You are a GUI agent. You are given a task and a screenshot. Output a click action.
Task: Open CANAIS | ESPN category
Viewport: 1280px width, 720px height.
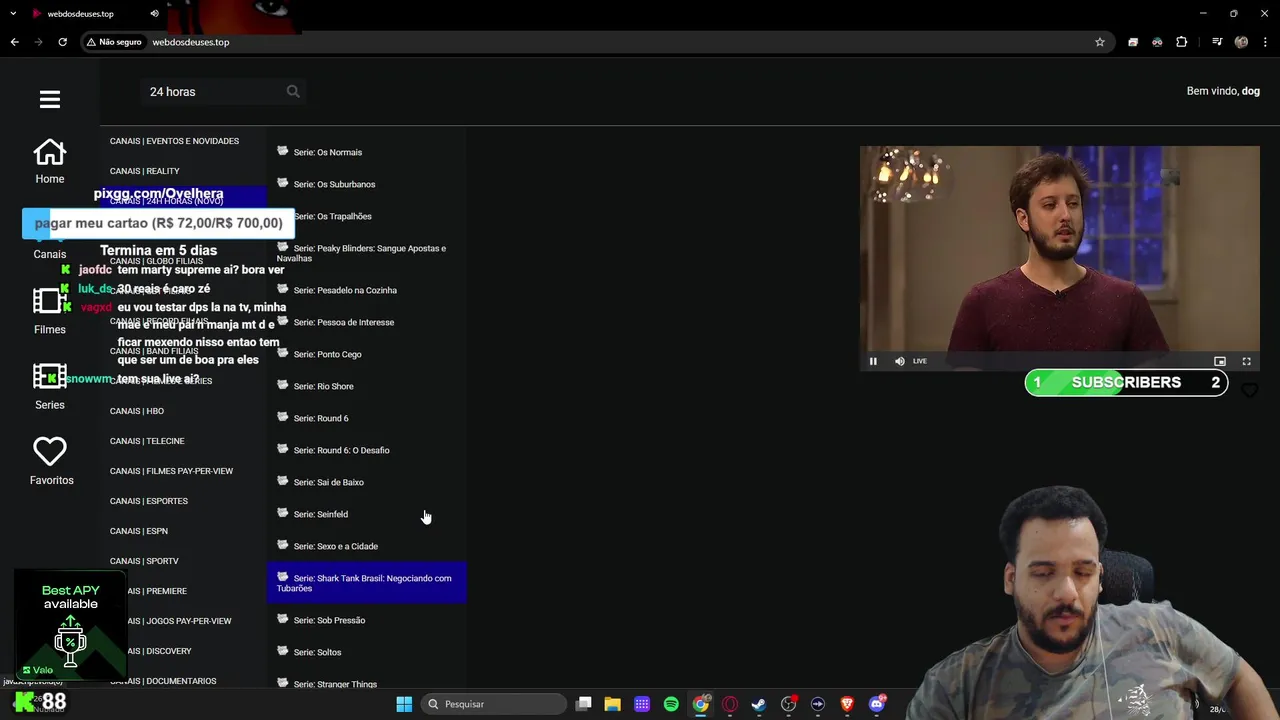pyautogui.click(x=139, y=531)
